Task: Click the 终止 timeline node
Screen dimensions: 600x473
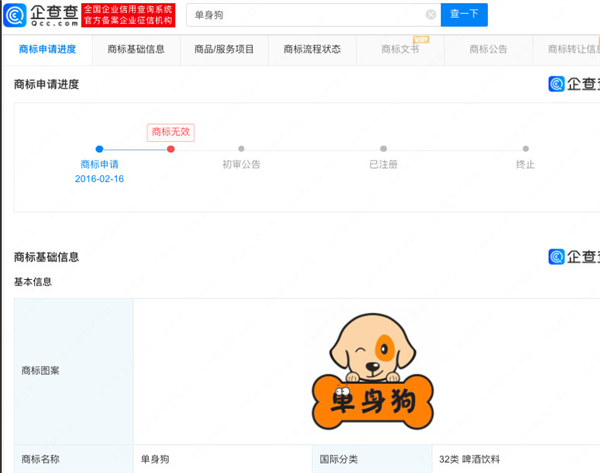Action: (526, 149)
